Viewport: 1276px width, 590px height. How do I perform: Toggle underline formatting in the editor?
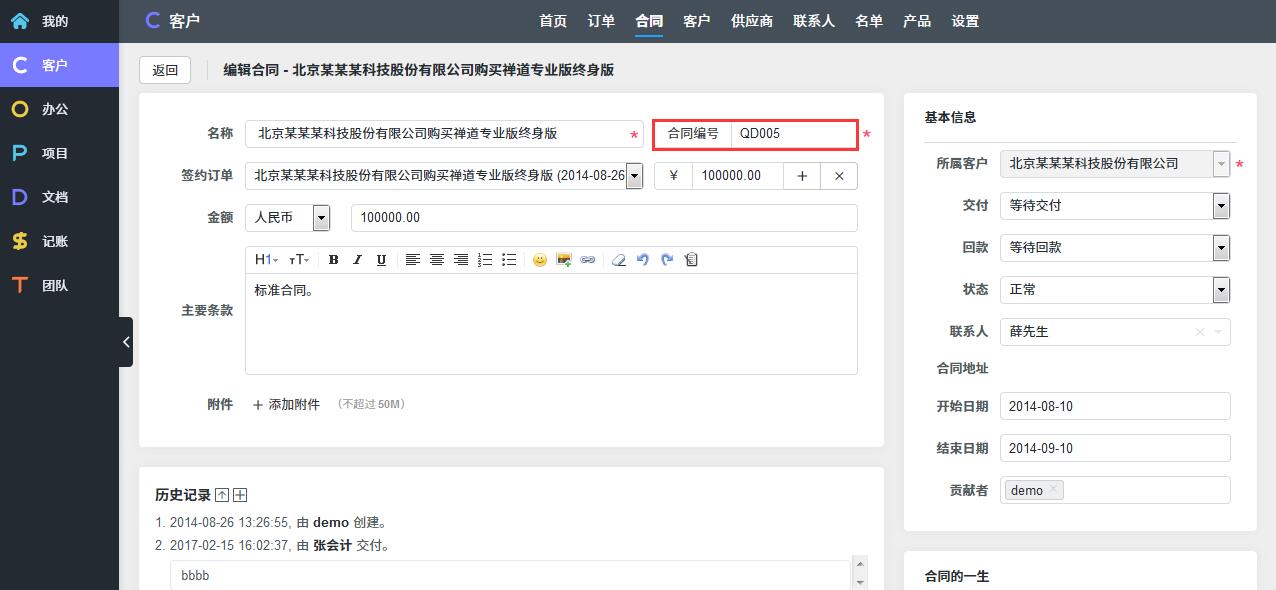click(381, 260)
